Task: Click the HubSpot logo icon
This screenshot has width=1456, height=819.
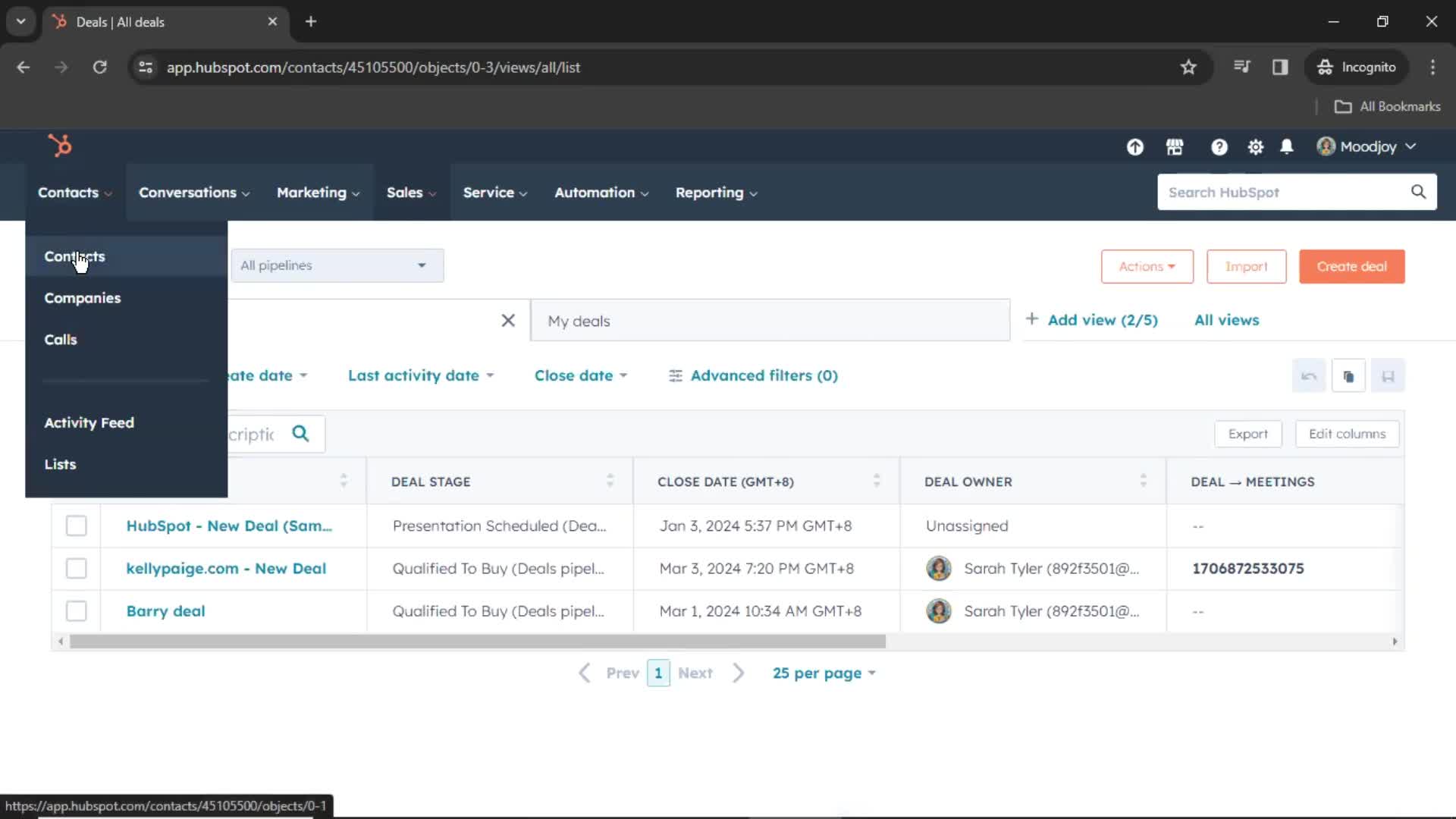Action: (x=60, y=146)
